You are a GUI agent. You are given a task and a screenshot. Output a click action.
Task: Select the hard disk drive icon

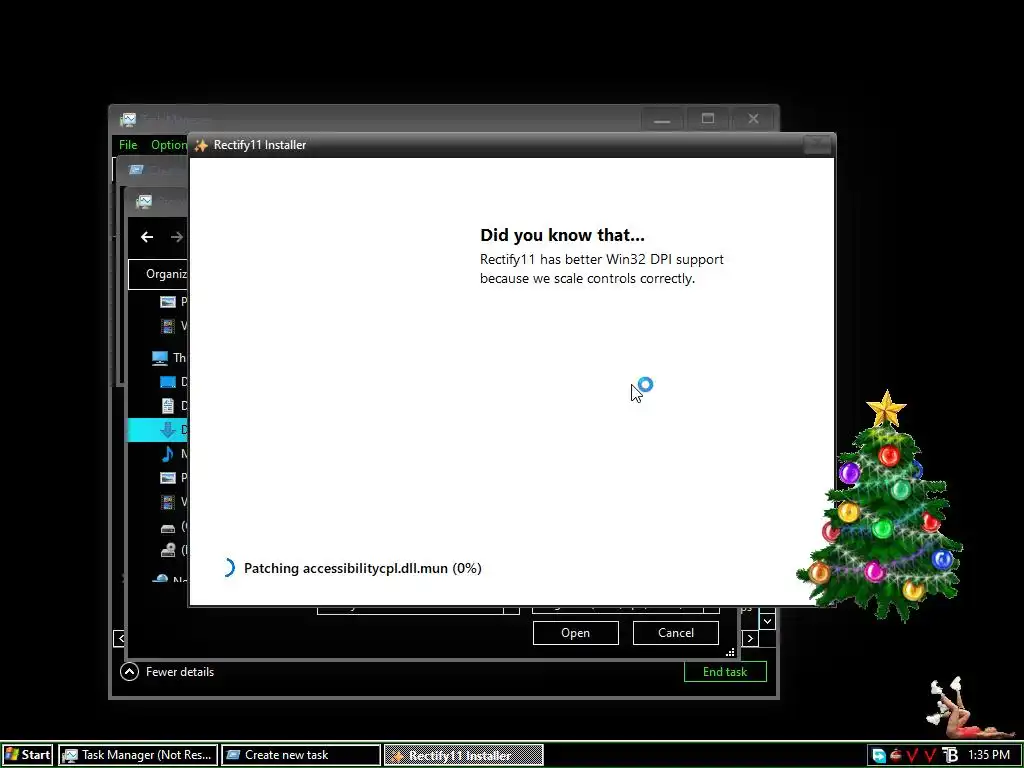click(x=168, y=528)
